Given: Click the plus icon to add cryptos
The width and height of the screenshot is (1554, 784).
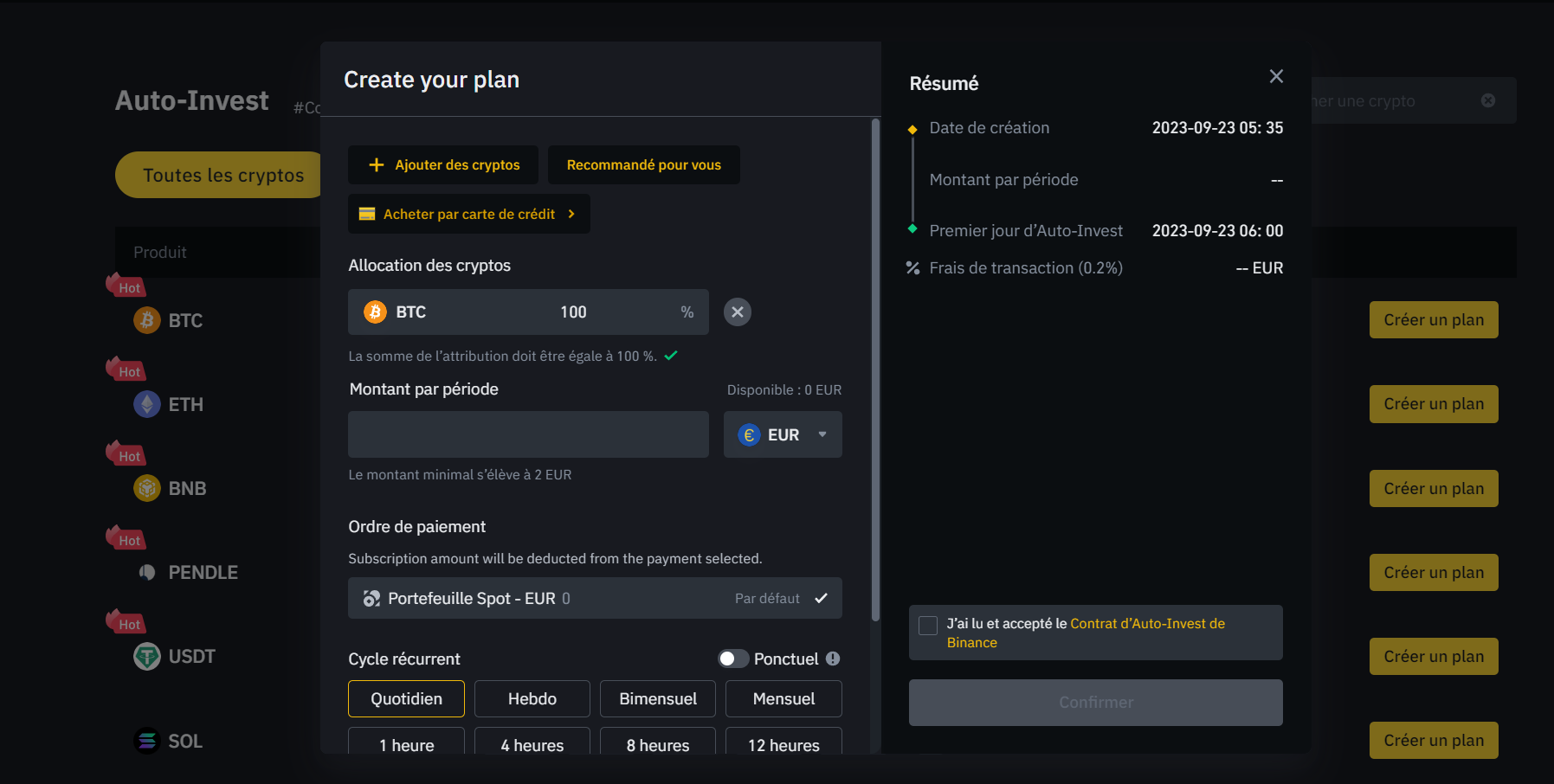Looking at the screenshot, I should [376, 164].
